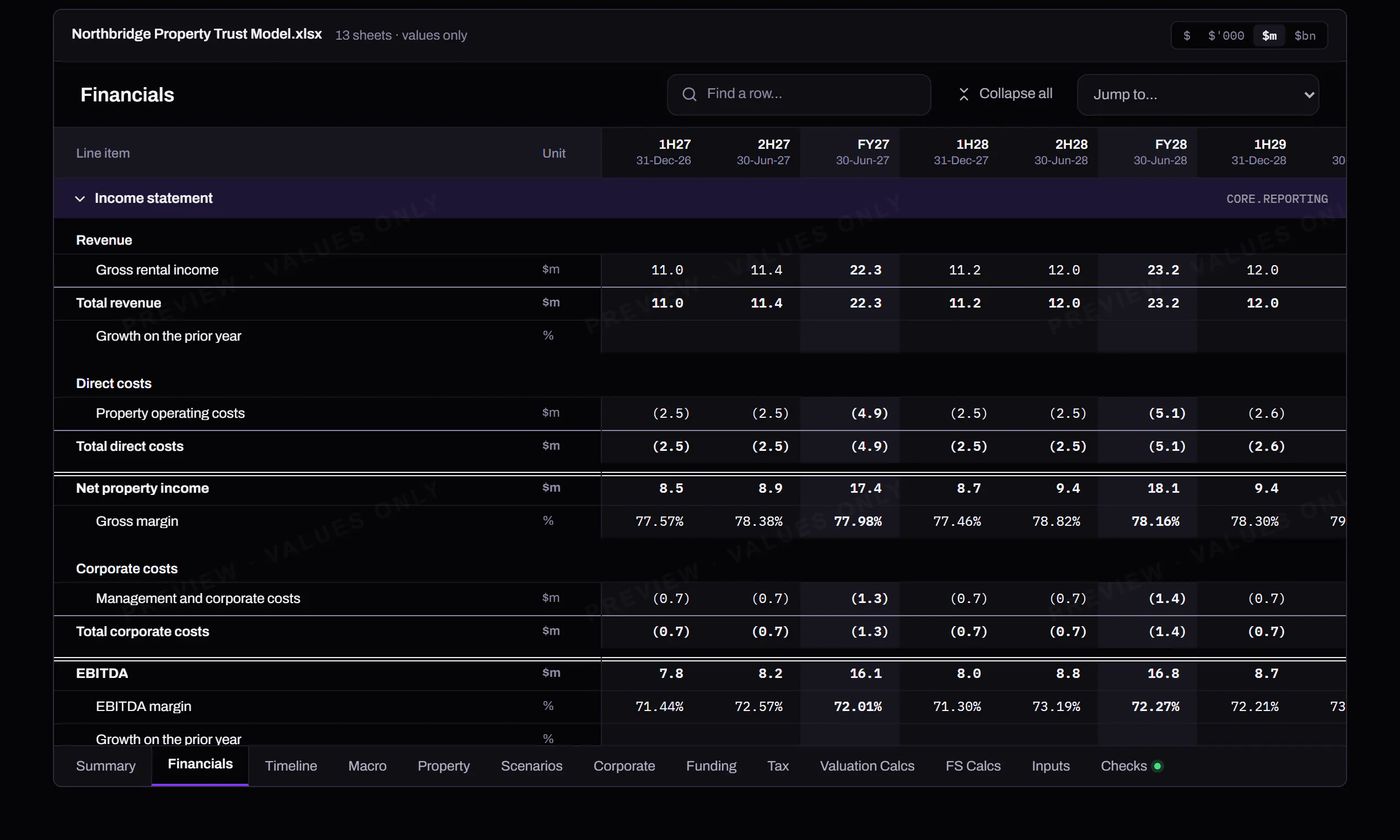The height and width of the screenshot is (840, 1400).
Task: Open the Macro sheet tab
Action: click(367, 766)
